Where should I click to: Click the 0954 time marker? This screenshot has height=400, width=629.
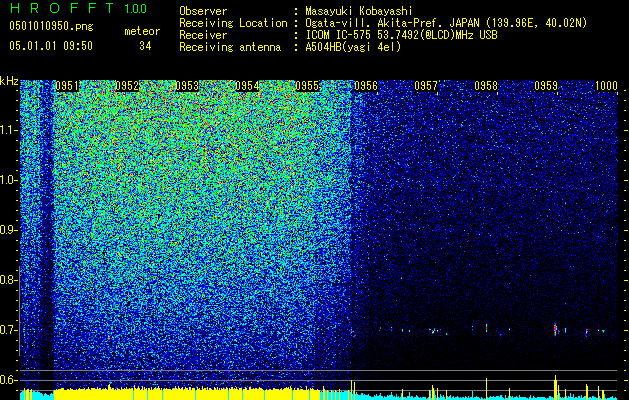tap(247, 86)
